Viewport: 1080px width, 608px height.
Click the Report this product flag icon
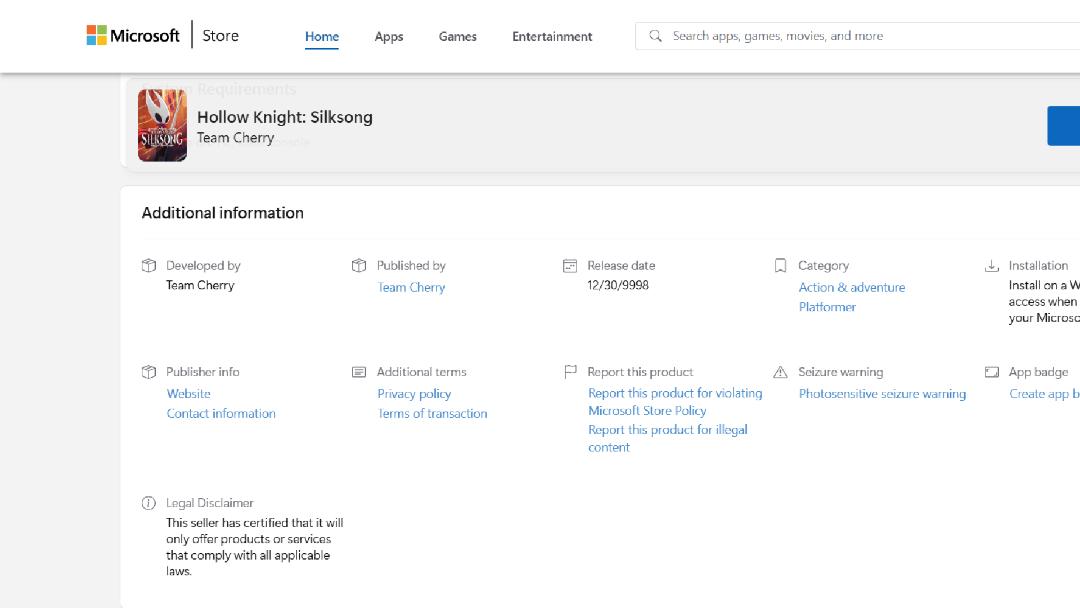pyautogui.click(x=570, y=372)
